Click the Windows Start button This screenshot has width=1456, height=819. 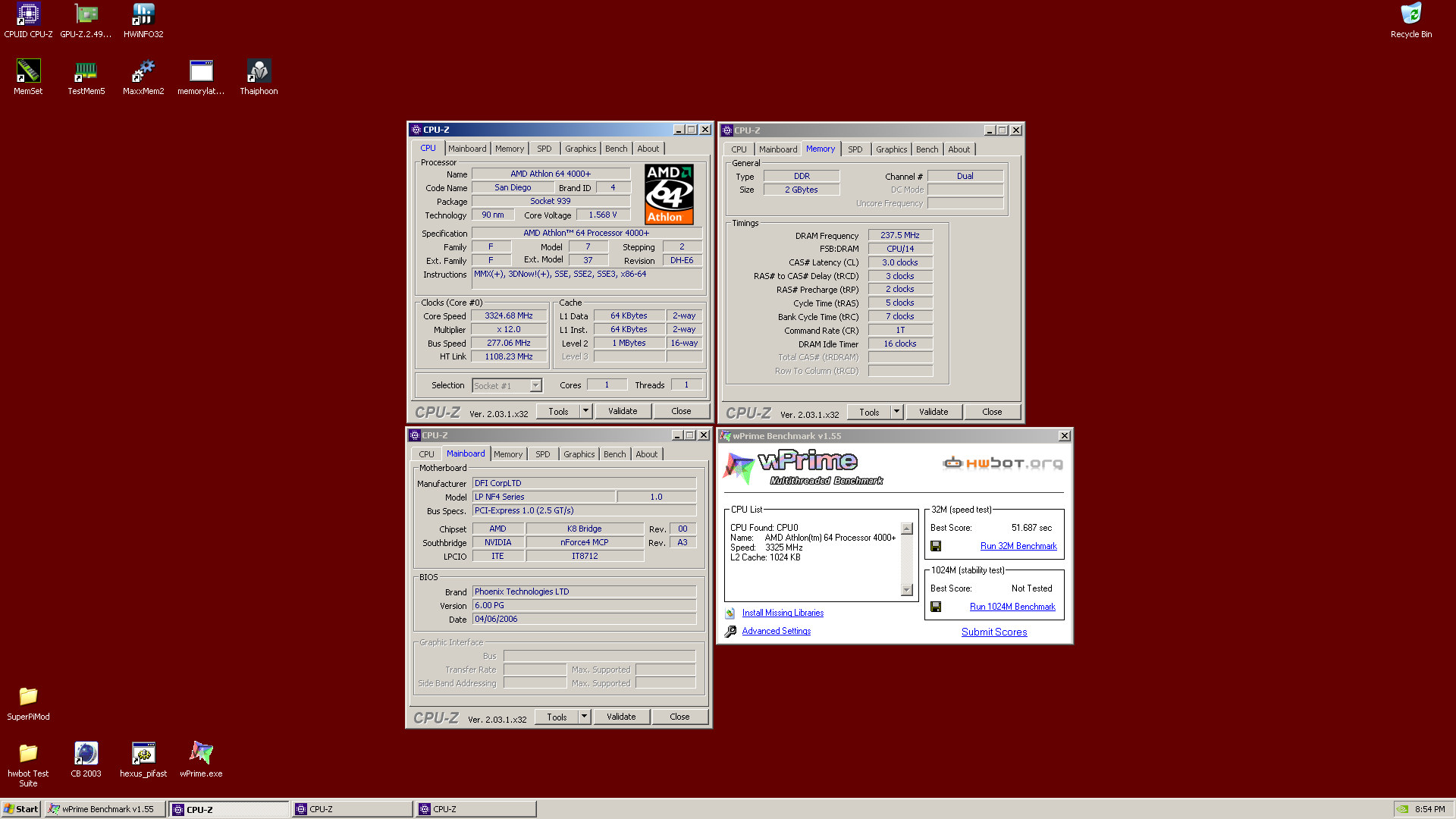click(x=21, y=809)
